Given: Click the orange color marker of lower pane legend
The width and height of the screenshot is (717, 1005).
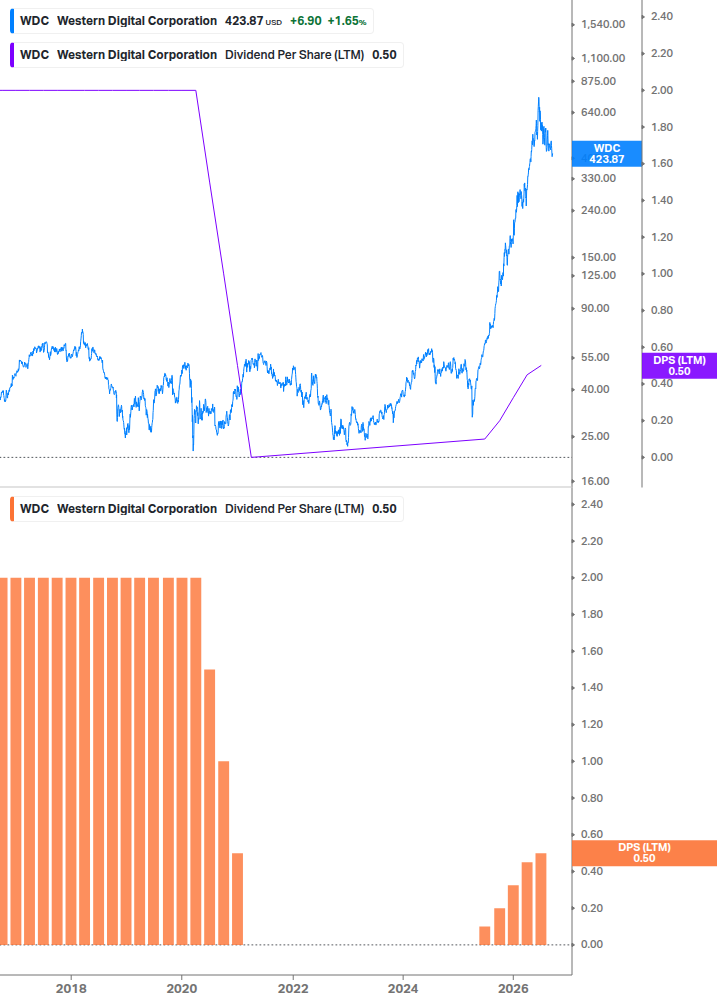Looking at the screenshot, I should point(12,509).
